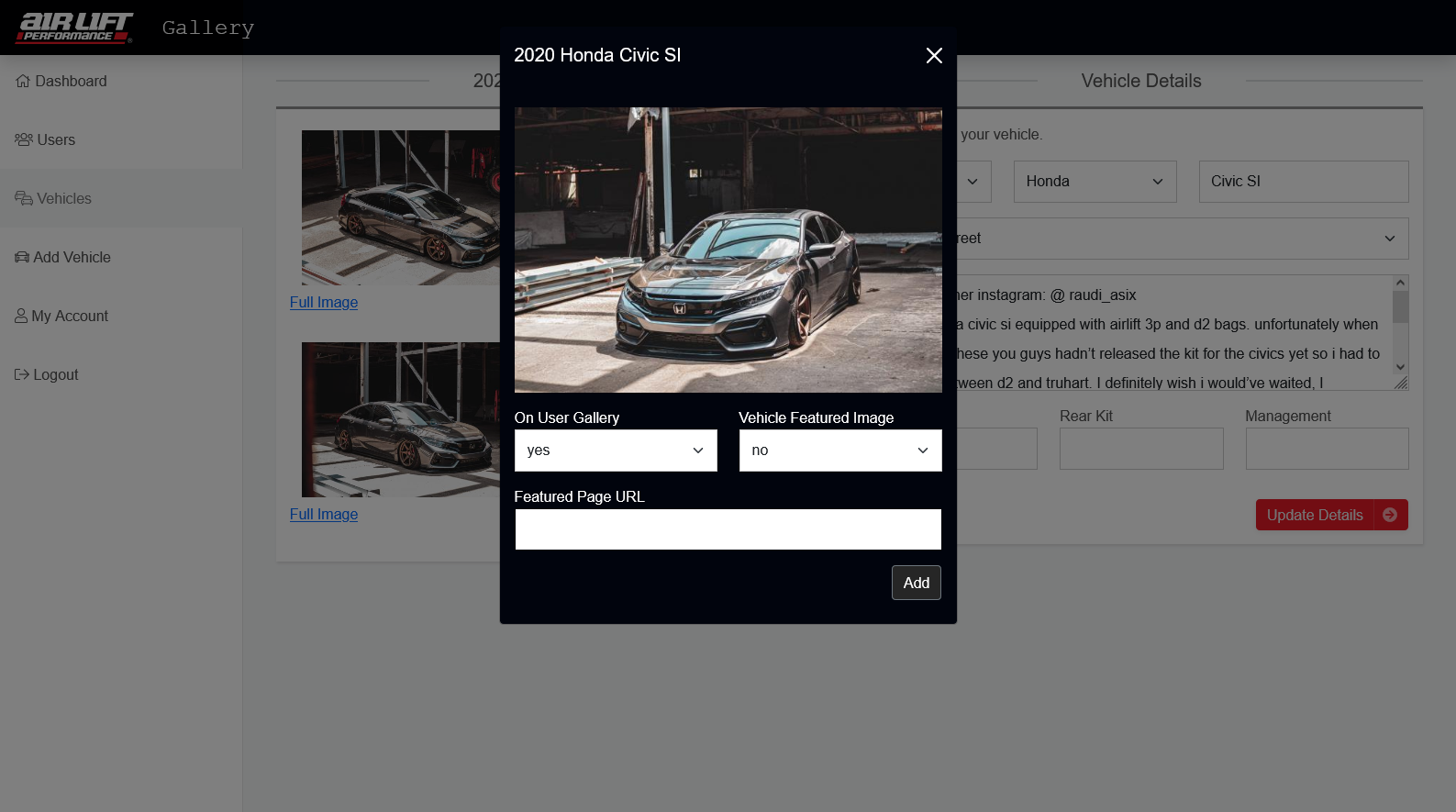Click the Rear Kit input field
This screenshot has height=812, width=1456.
click(x=1141, y=449)
